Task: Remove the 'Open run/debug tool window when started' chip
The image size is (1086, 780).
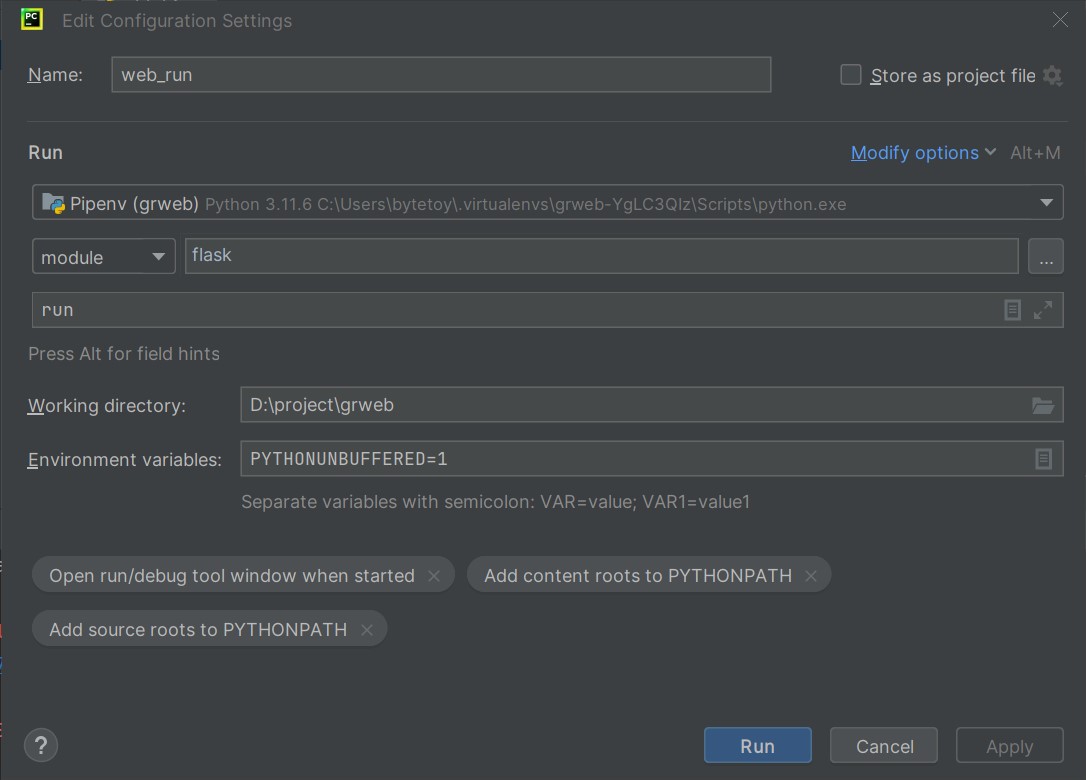Action: coord(434,576)
